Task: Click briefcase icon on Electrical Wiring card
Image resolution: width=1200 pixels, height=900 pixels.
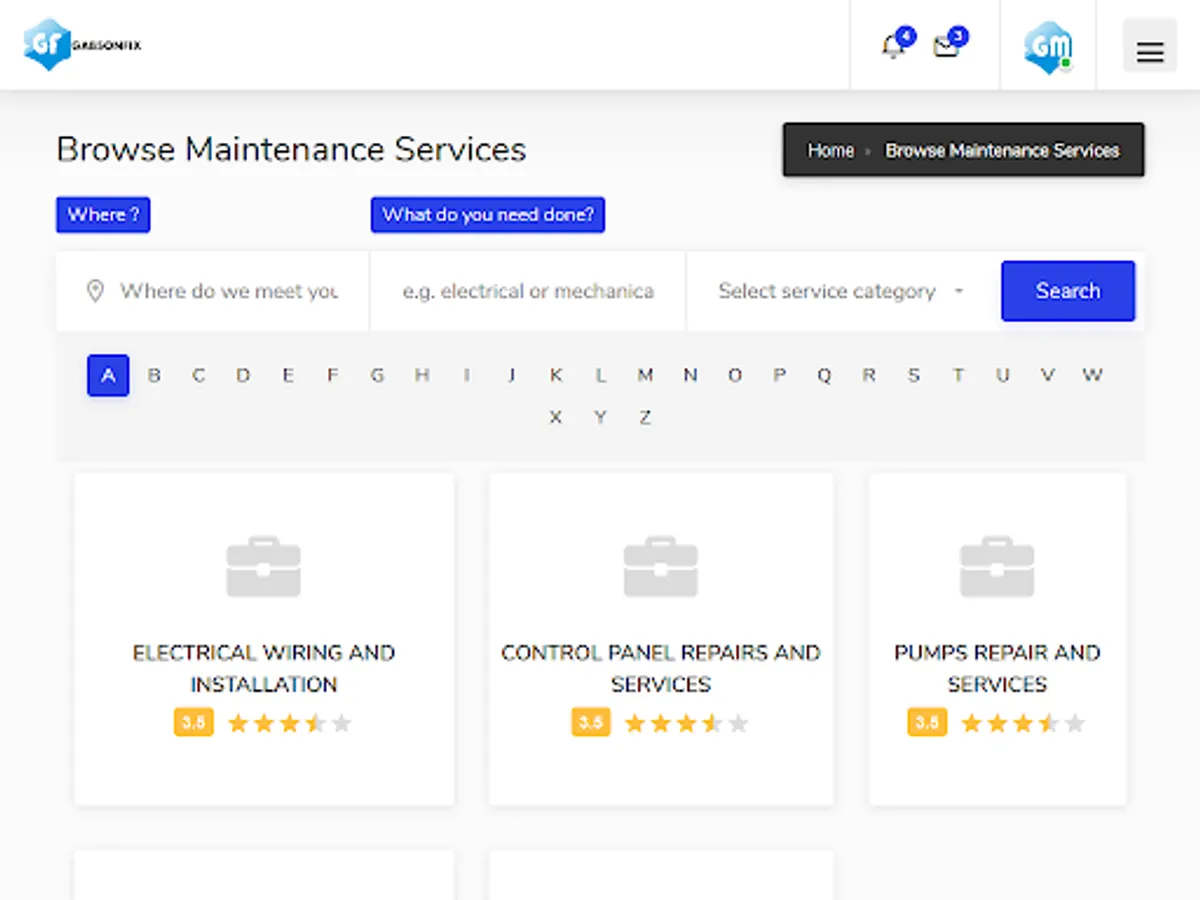Action: [x=264, y=567]
